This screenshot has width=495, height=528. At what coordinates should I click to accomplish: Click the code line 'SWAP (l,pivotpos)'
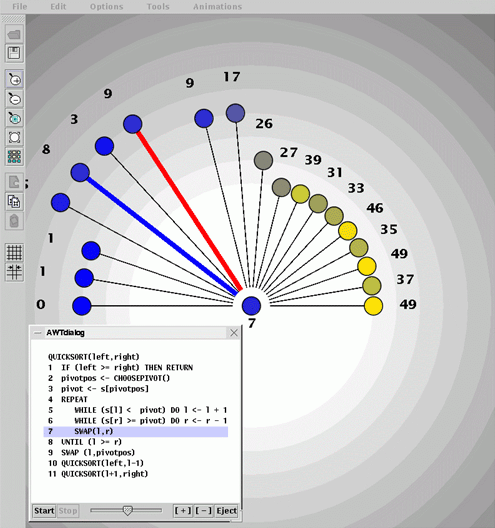pos(98,453)
